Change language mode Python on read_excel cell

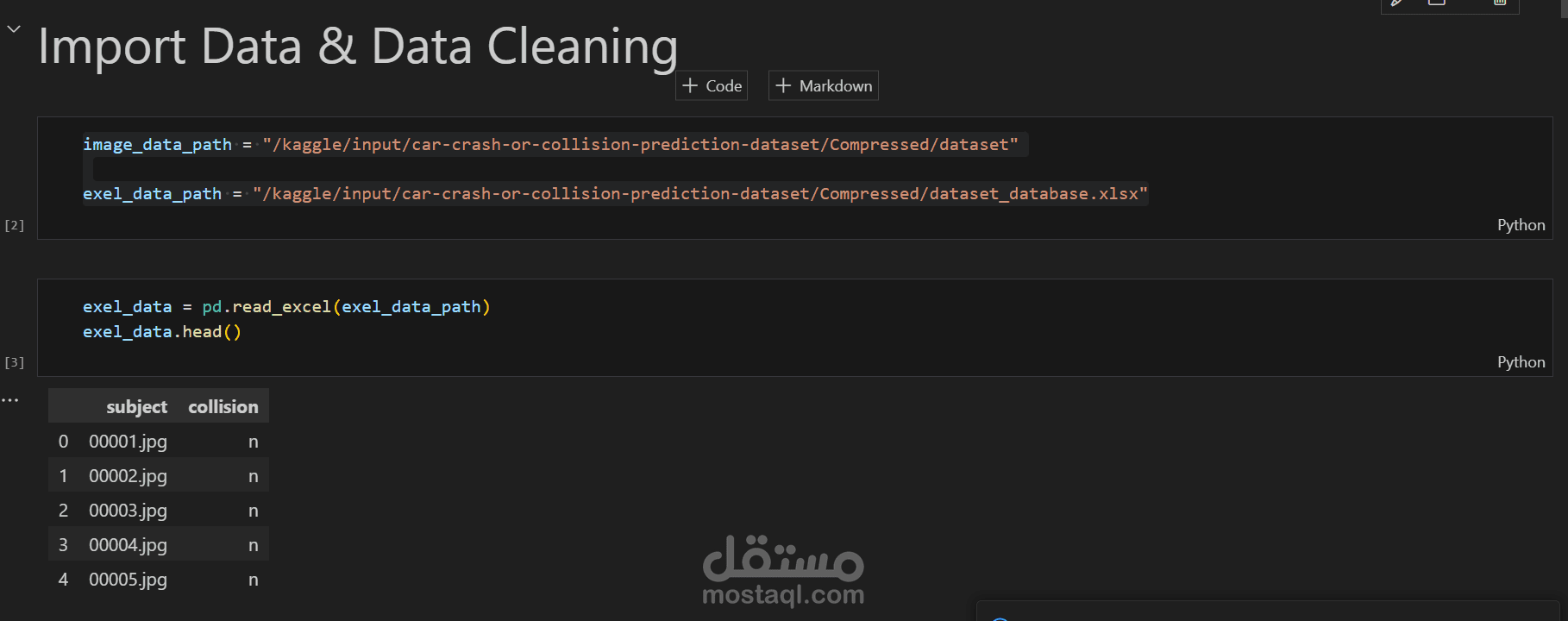[1521, 362]
